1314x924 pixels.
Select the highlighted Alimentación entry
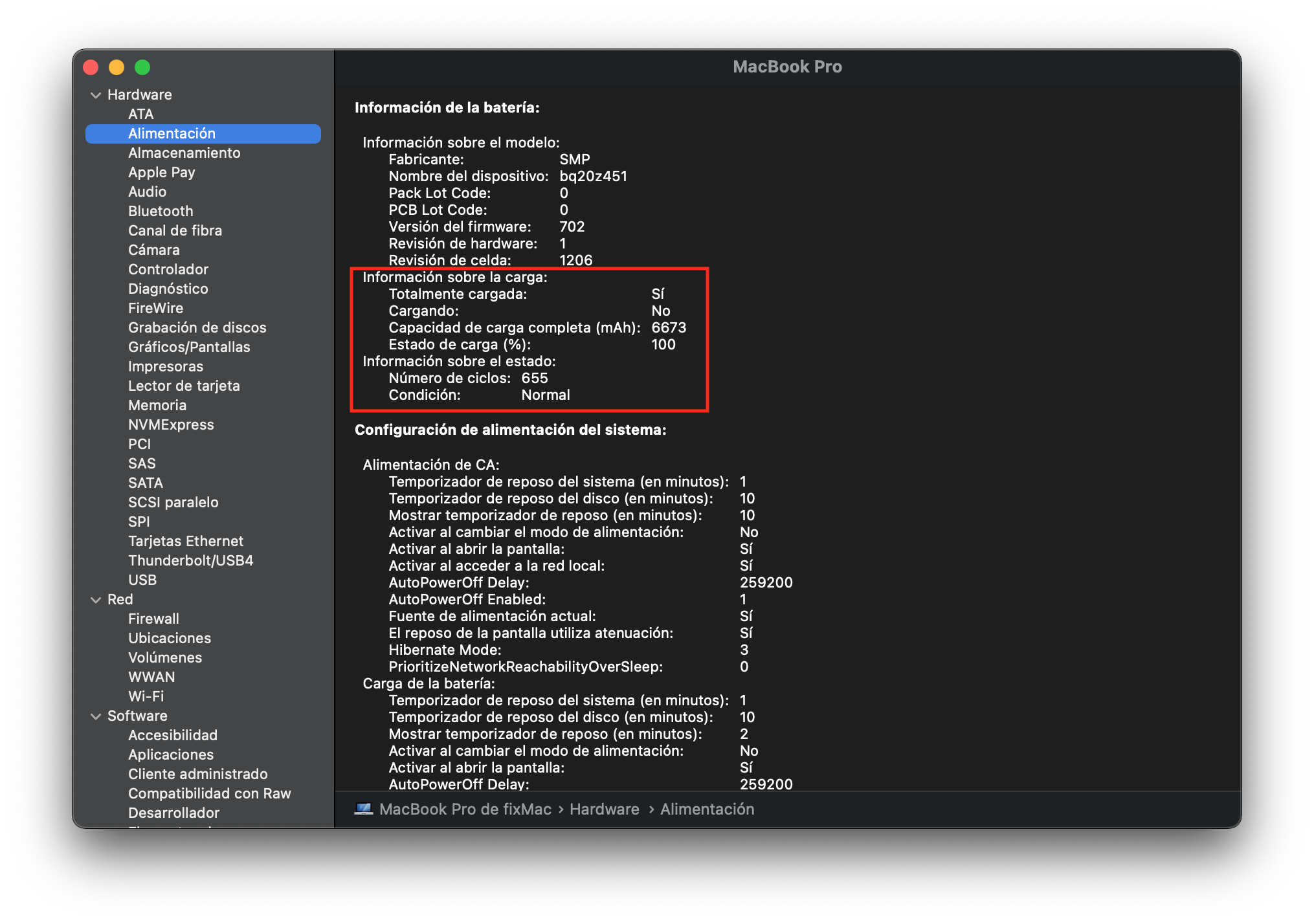click(172, 133)
